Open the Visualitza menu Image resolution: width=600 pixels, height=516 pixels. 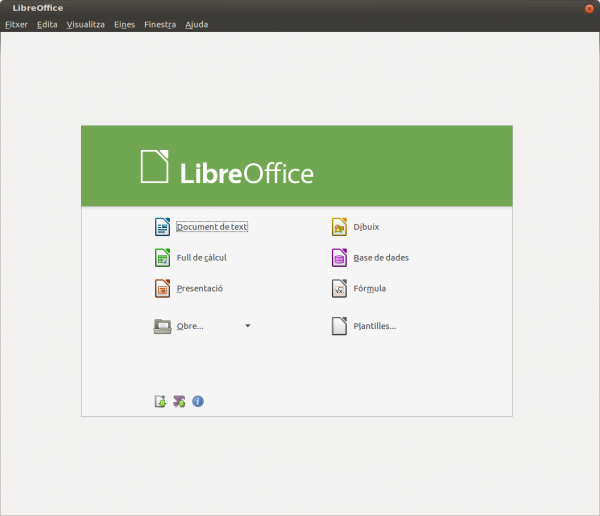pyautogui.click(x=86, y=24)
